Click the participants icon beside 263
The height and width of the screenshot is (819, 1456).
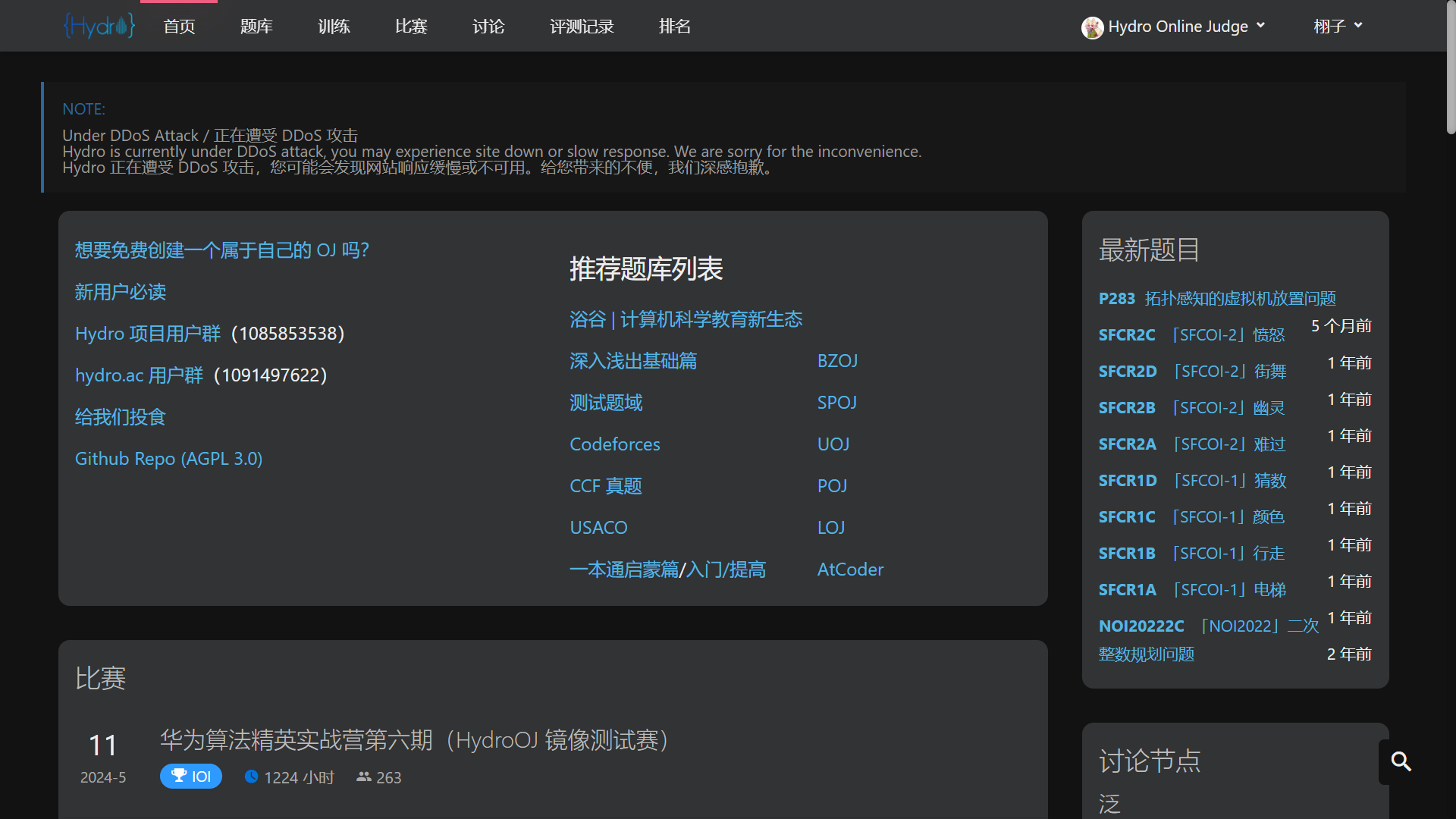[x=364, y=777]
